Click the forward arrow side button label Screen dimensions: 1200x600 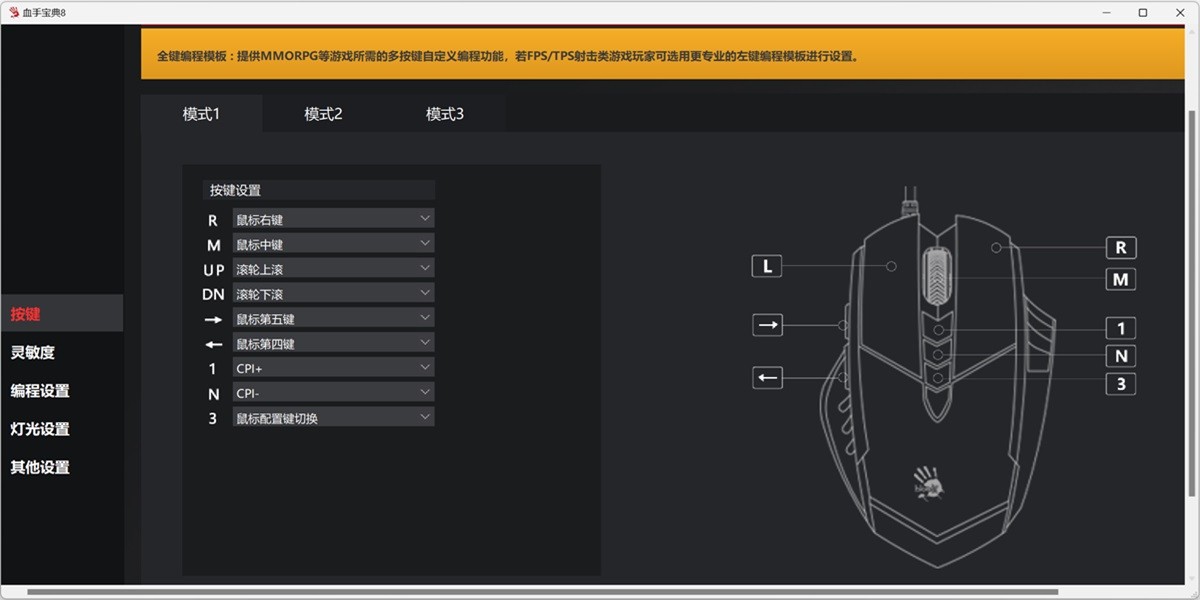point(767,325)
